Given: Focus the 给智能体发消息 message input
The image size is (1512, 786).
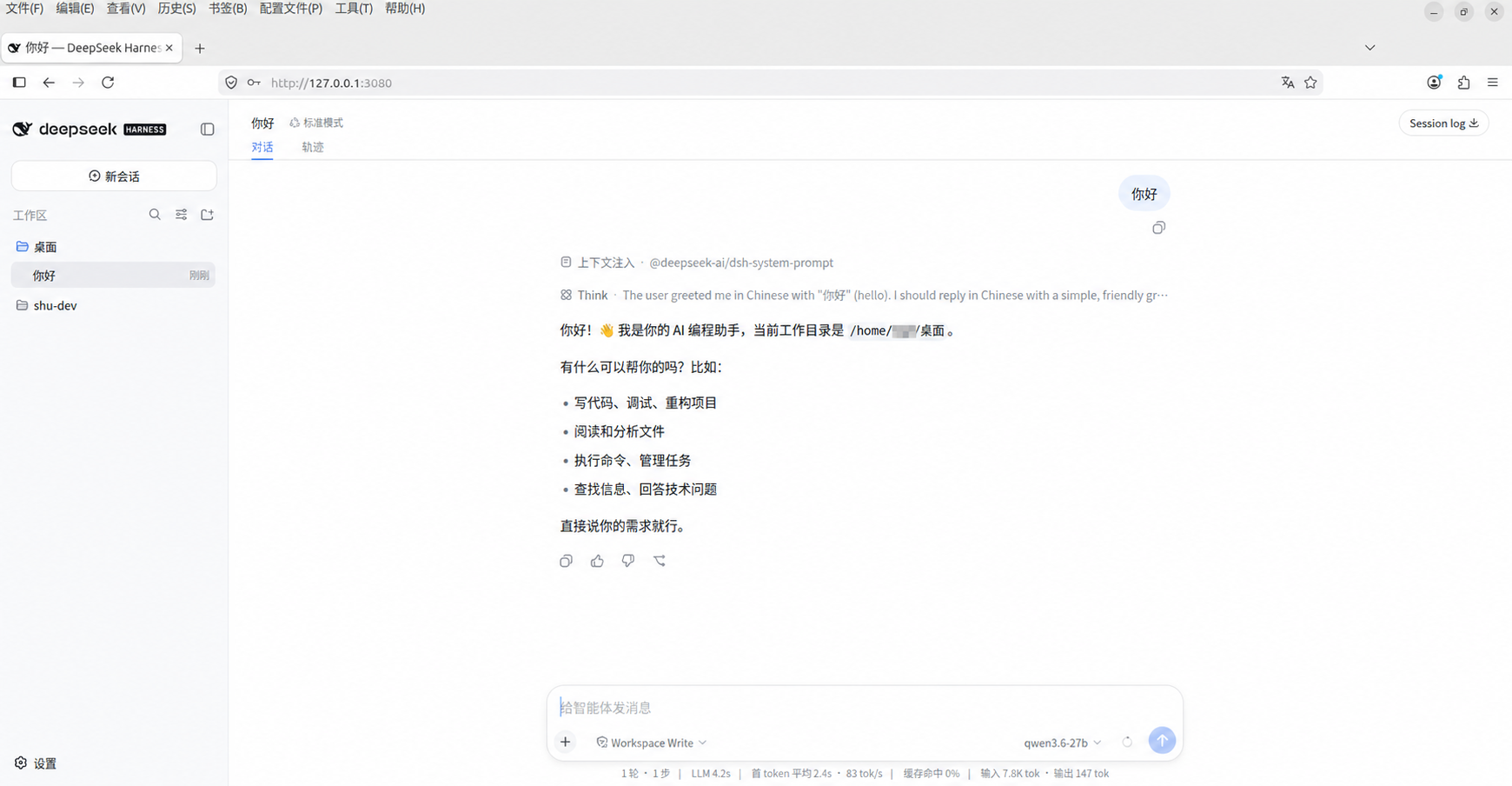Looking at the screenshot, I should (x=865, y=708).
